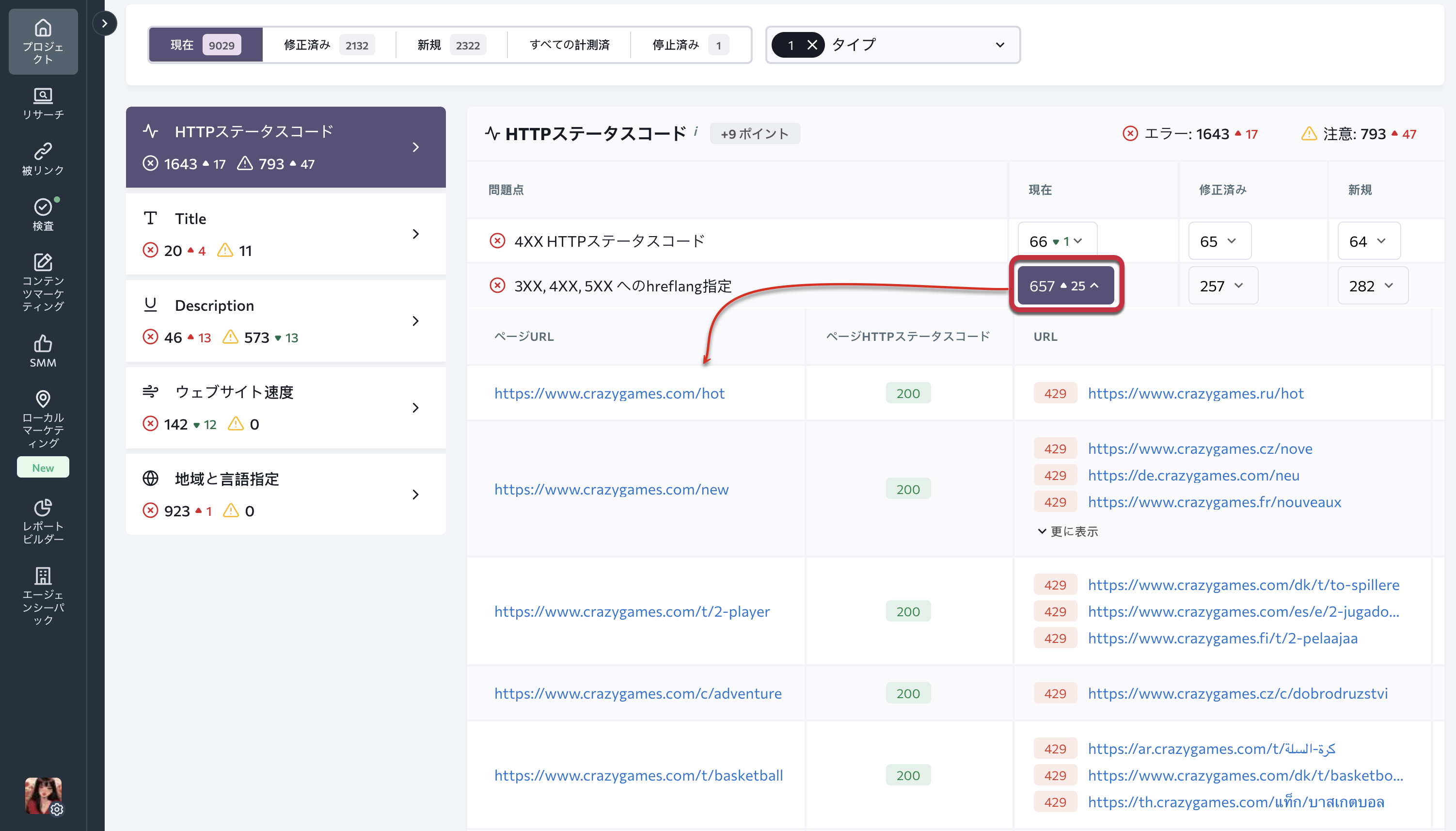Click the warning triangle next to 注意: 793
The image size is (1456, 831).
(1309, 133)
